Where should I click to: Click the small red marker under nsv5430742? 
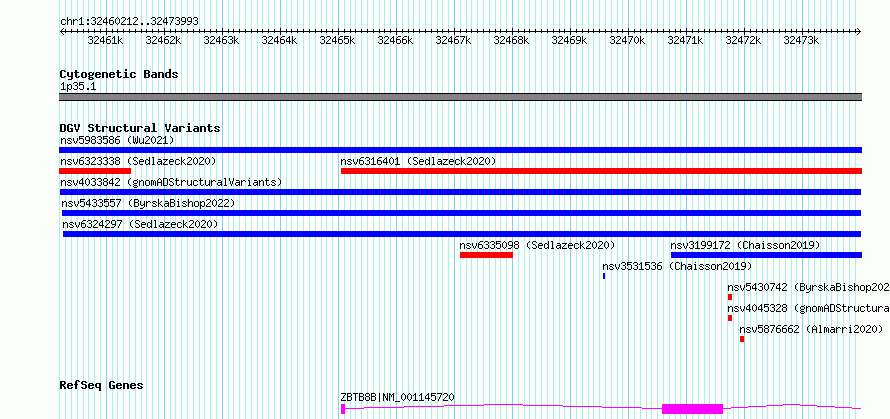tap(730, 297)
